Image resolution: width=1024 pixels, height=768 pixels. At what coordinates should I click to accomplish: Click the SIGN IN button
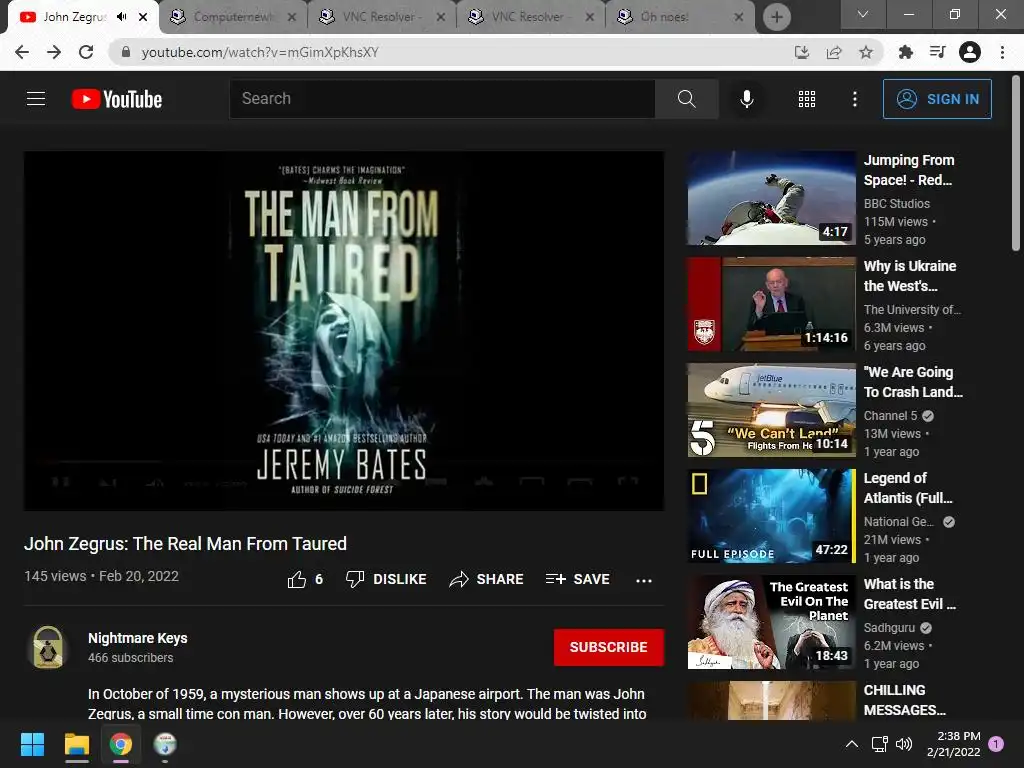(937, 99)
